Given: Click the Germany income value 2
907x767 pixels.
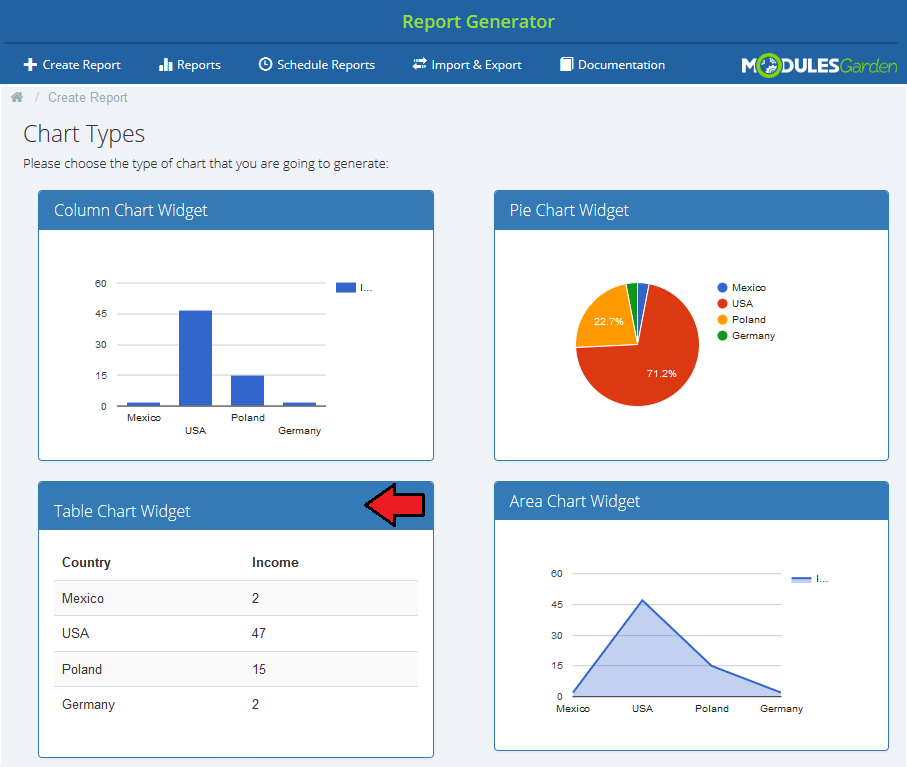Looking at the screenshot, I should coord(255,705).
